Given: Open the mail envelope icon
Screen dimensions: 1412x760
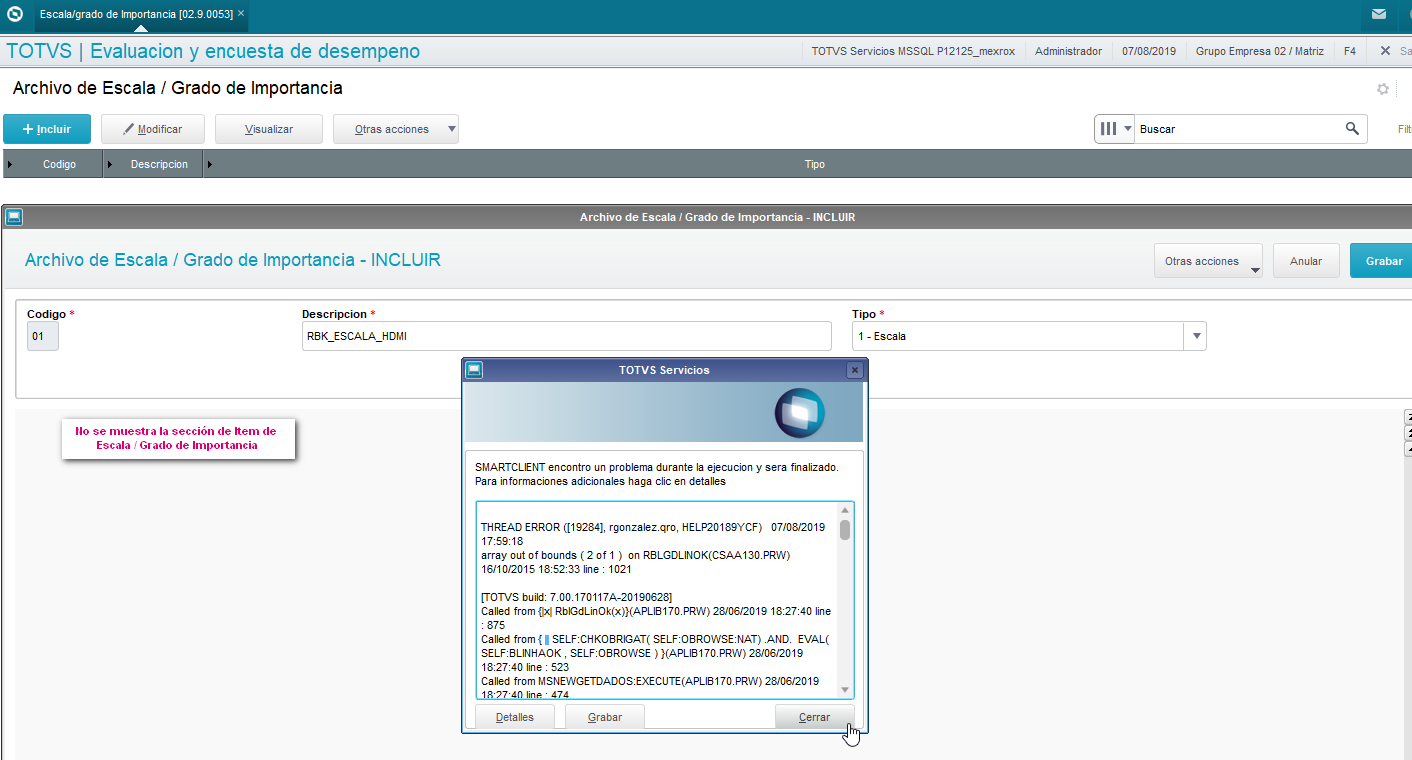Looking at the screenshot, I should (1379, 14).
